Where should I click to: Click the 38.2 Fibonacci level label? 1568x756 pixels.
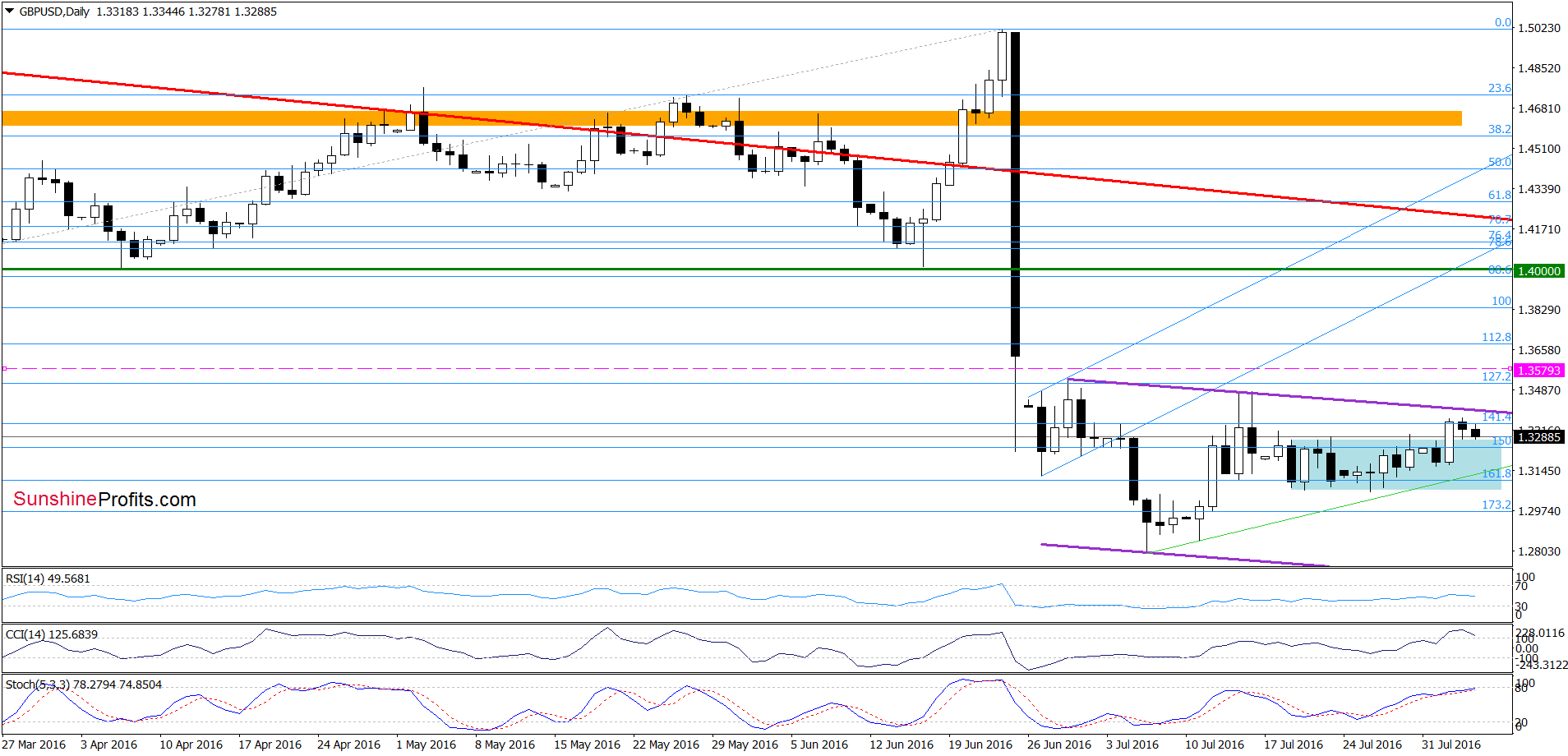click(1500, 129)
